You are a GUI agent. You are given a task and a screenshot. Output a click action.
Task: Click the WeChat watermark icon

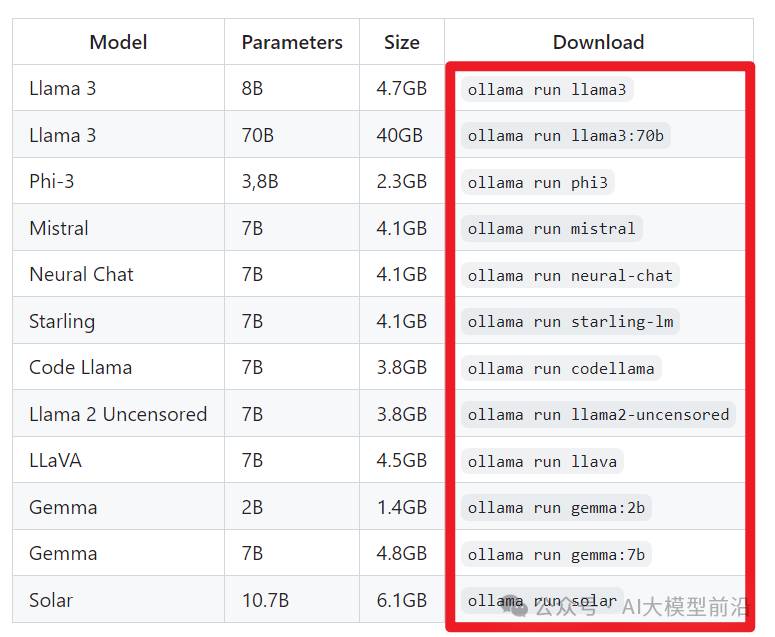(515, 606)
